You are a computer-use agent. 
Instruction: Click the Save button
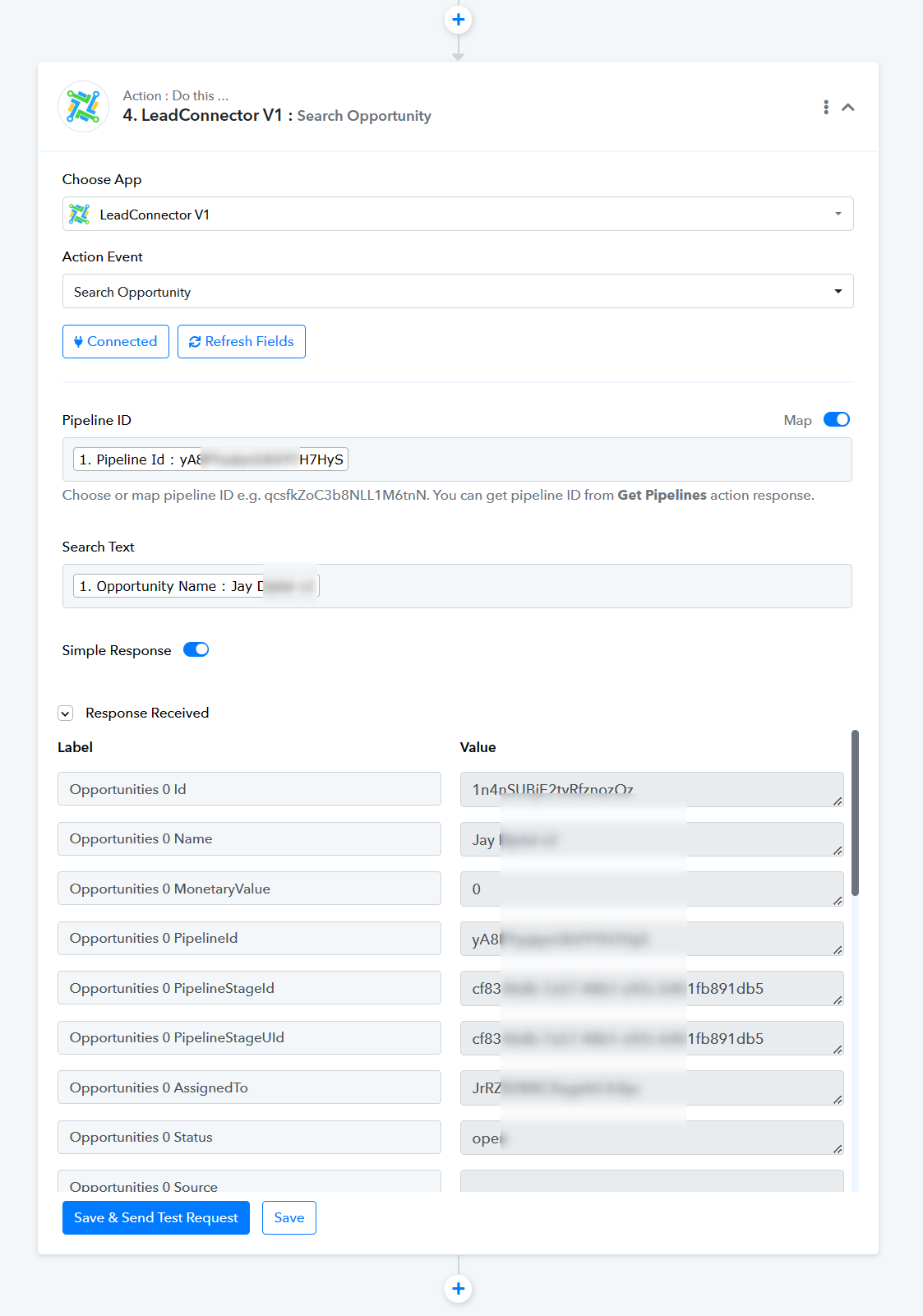coord(289,1217)
